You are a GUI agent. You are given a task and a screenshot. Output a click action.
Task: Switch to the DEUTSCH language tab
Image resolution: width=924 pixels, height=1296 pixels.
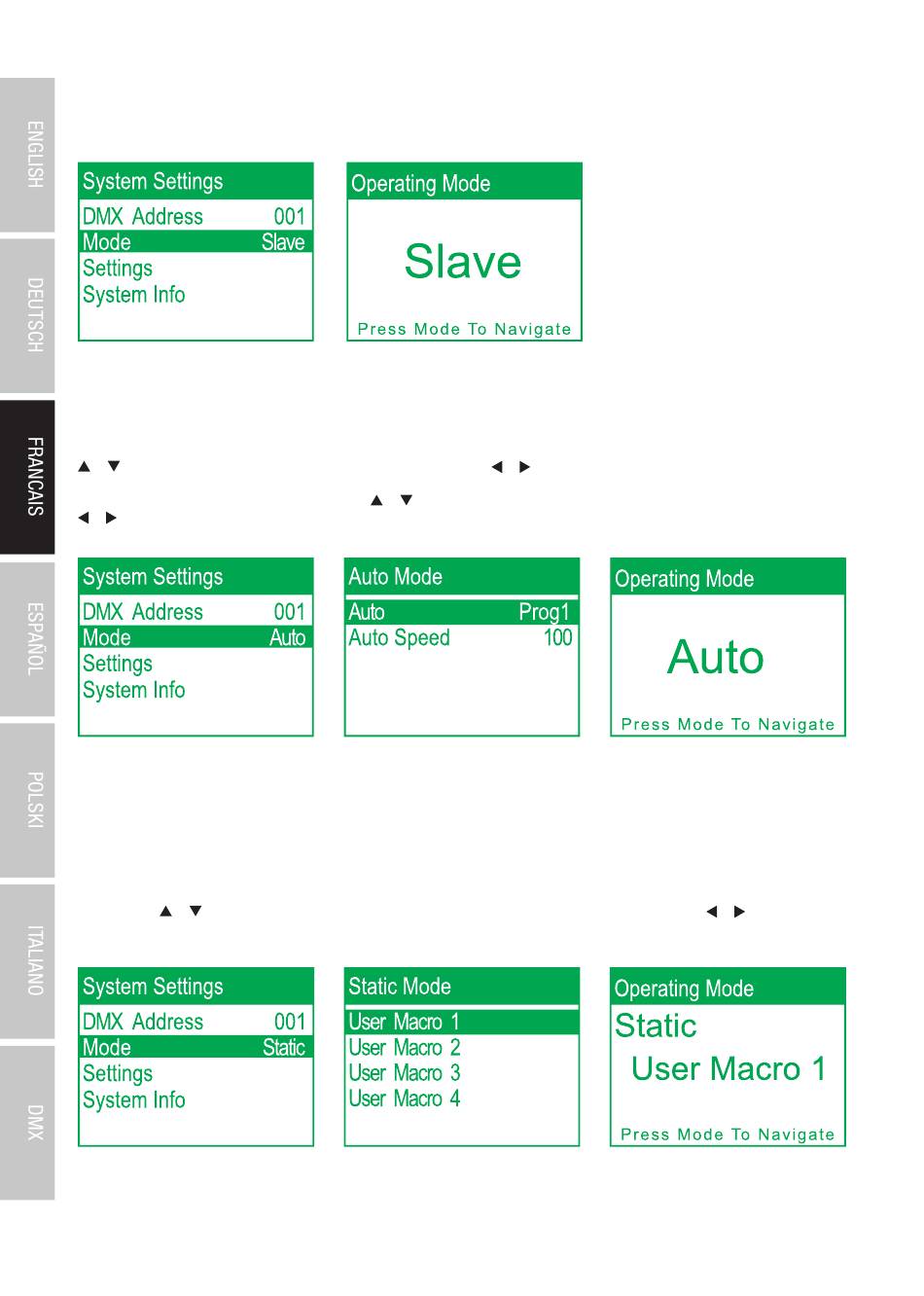(x=27, y=315)
